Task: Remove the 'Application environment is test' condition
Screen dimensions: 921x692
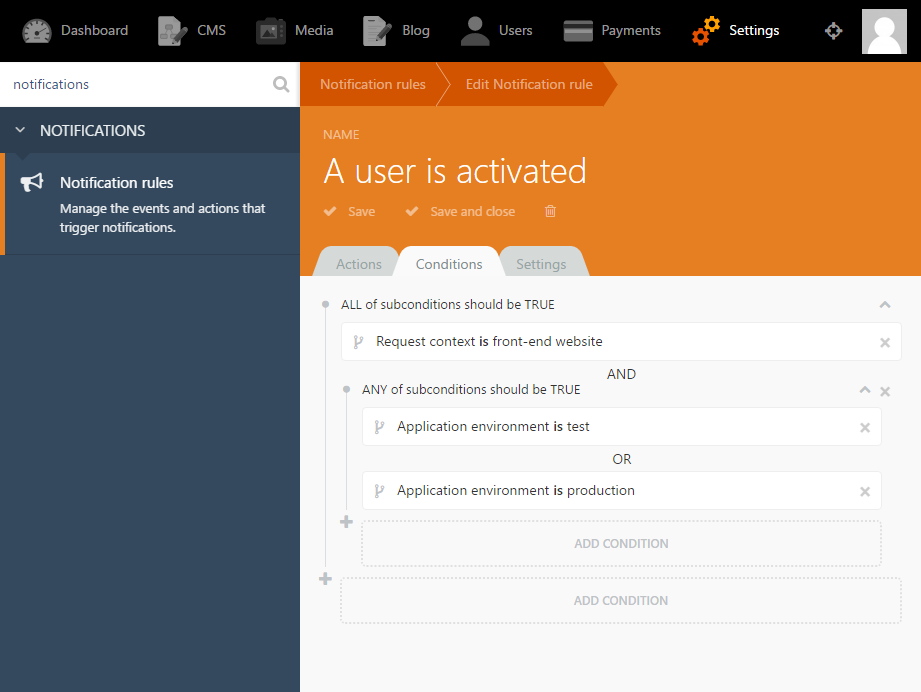Action: tap(865, 428)
